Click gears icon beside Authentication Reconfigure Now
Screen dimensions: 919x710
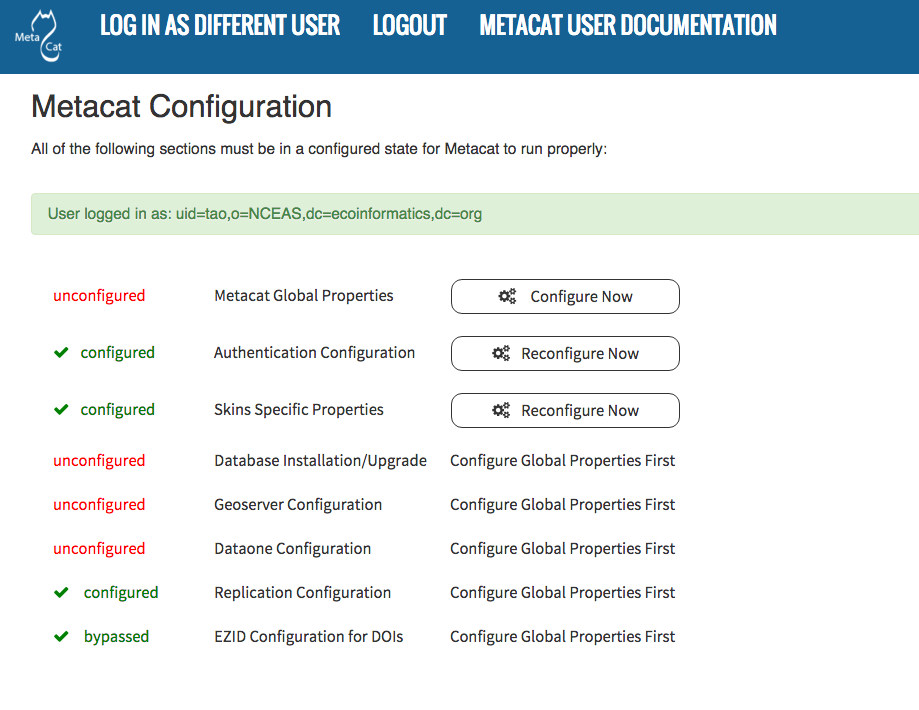pyautogui.click(x=500, y=354)
